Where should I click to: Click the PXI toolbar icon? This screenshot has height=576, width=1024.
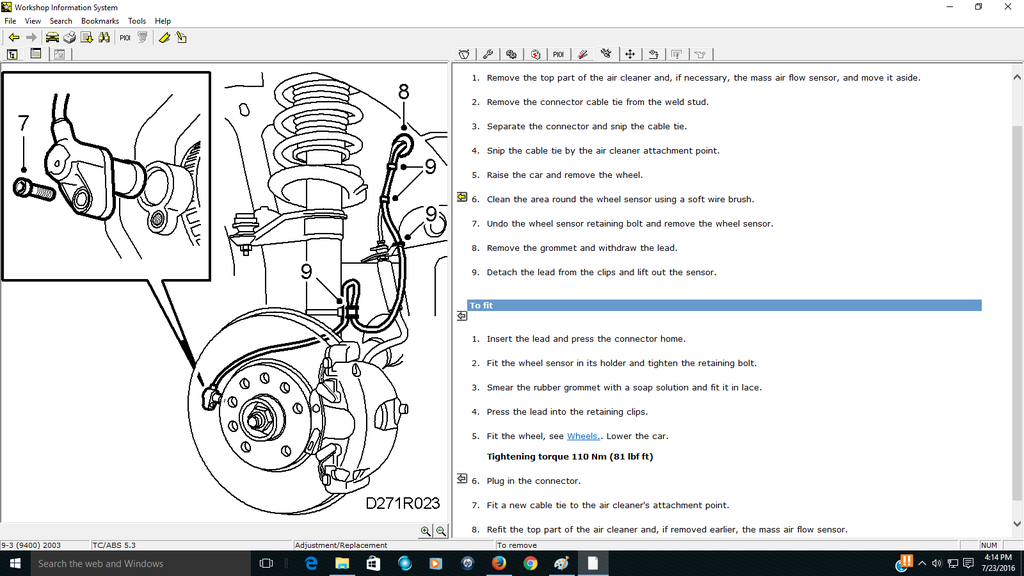pos(124,37)
